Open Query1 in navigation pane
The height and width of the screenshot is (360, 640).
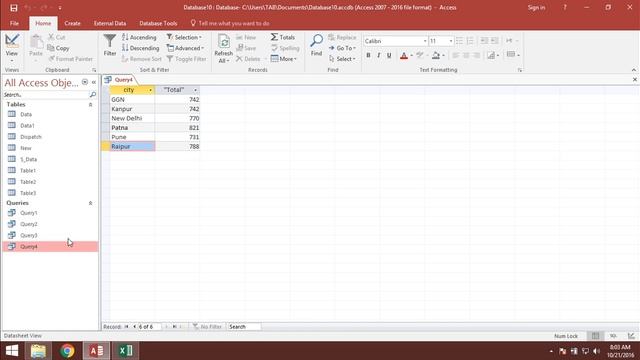click(29, 213)
